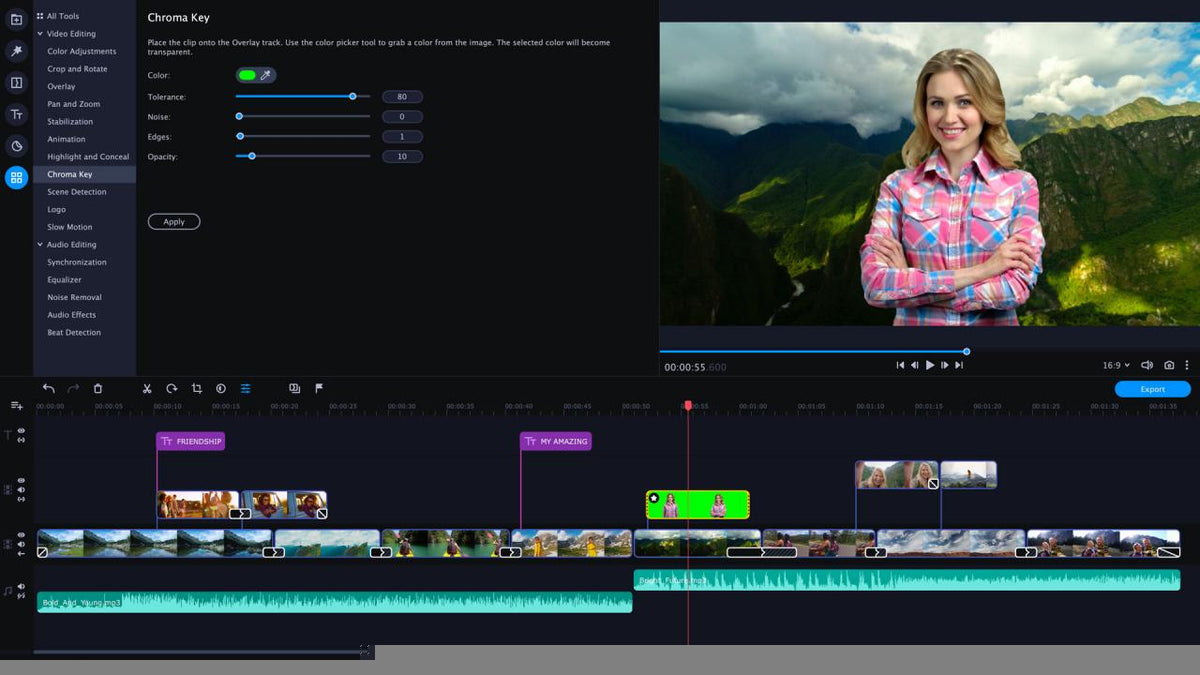
Task: Toggle link icon on audio track
Action: pos(21,596)
